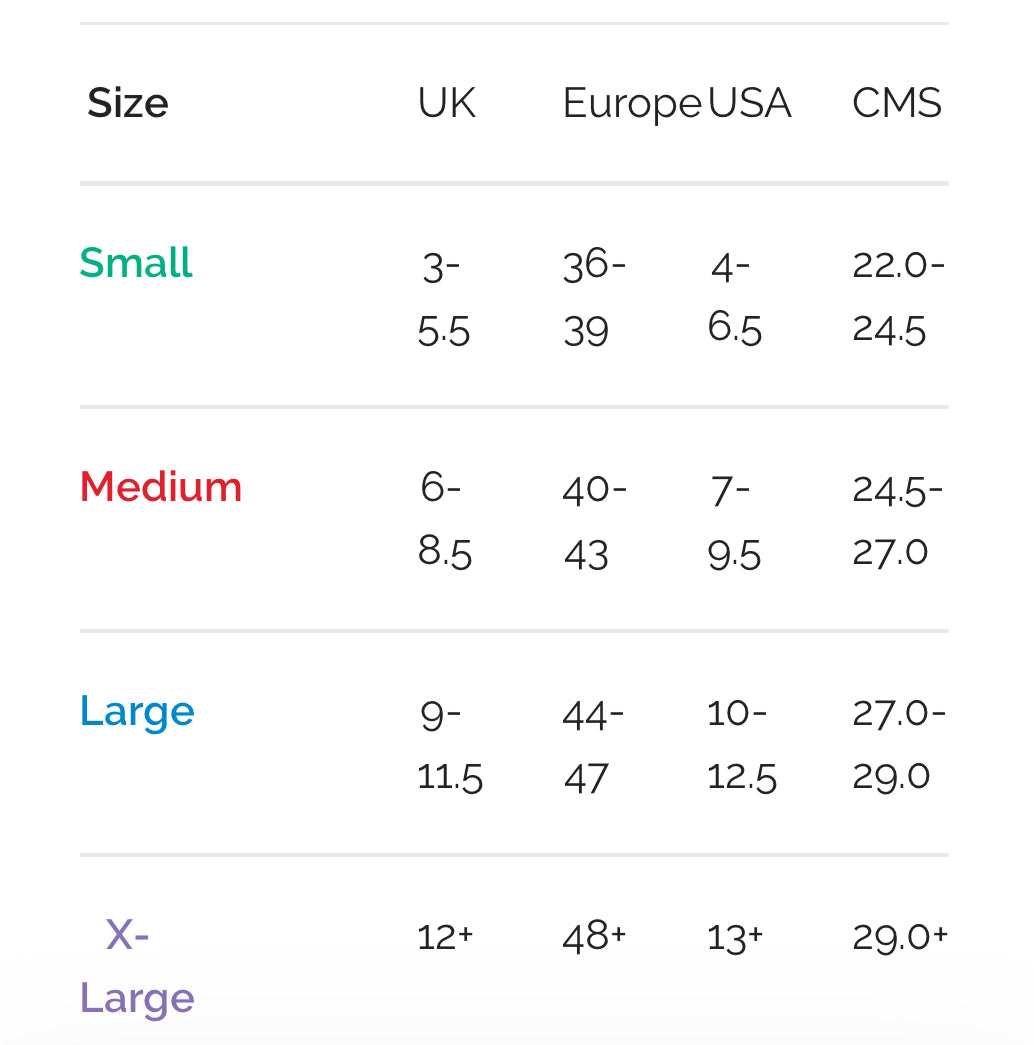Select the X-Large size label
The height and width of the screenshot is (1045, 1034).
136,967
